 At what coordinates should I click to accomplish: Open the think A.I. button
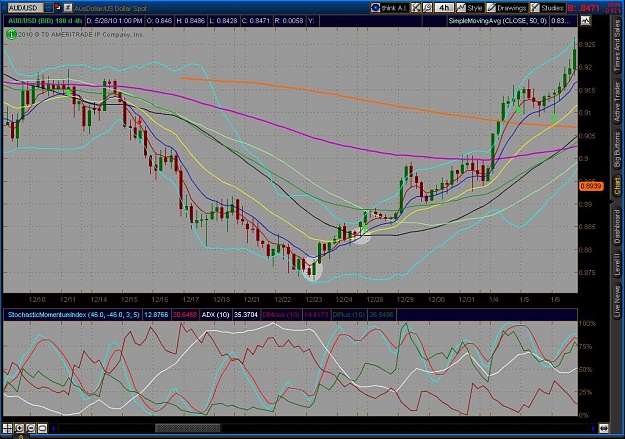click(x=389, y=8)
